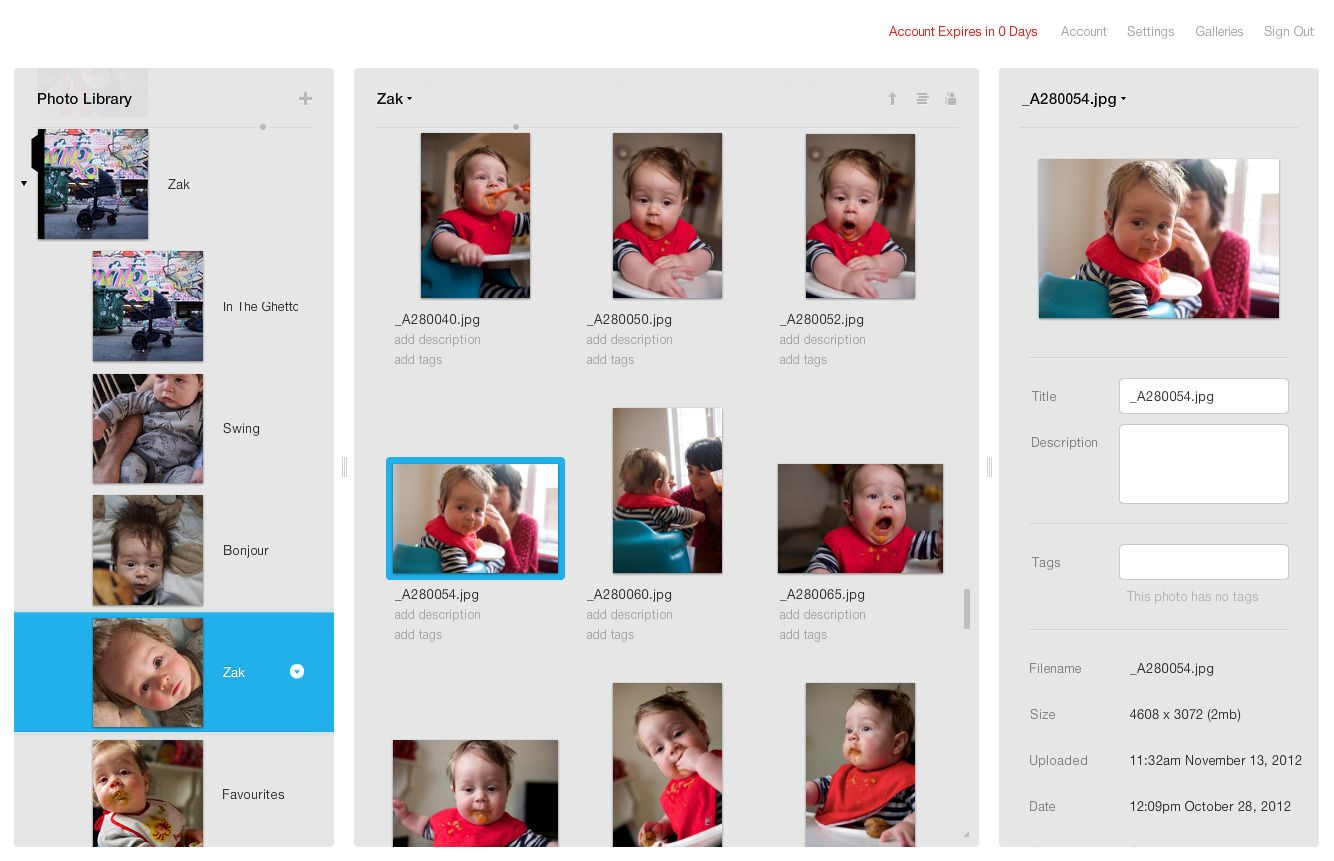Viewport: 1334px width, 861px height.
Task: Switch to list view of photos
Action: [922, 98]
